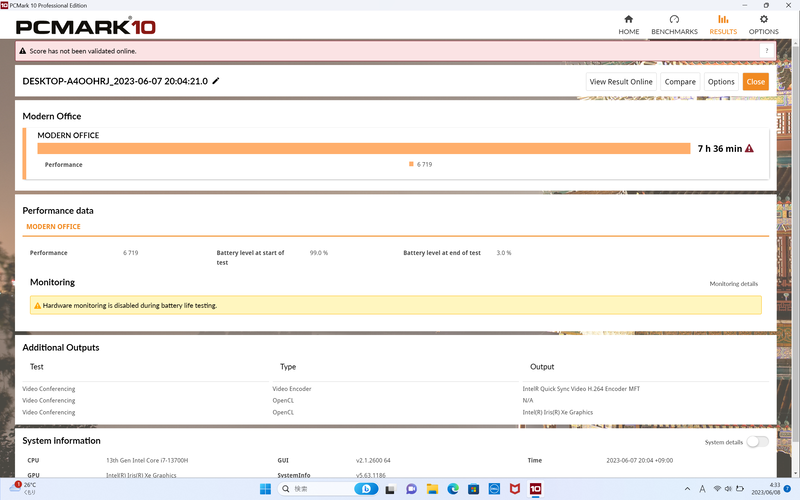800x500 pixels.
Task: Open Task View on the taskbar
Action: coord(390,489)
